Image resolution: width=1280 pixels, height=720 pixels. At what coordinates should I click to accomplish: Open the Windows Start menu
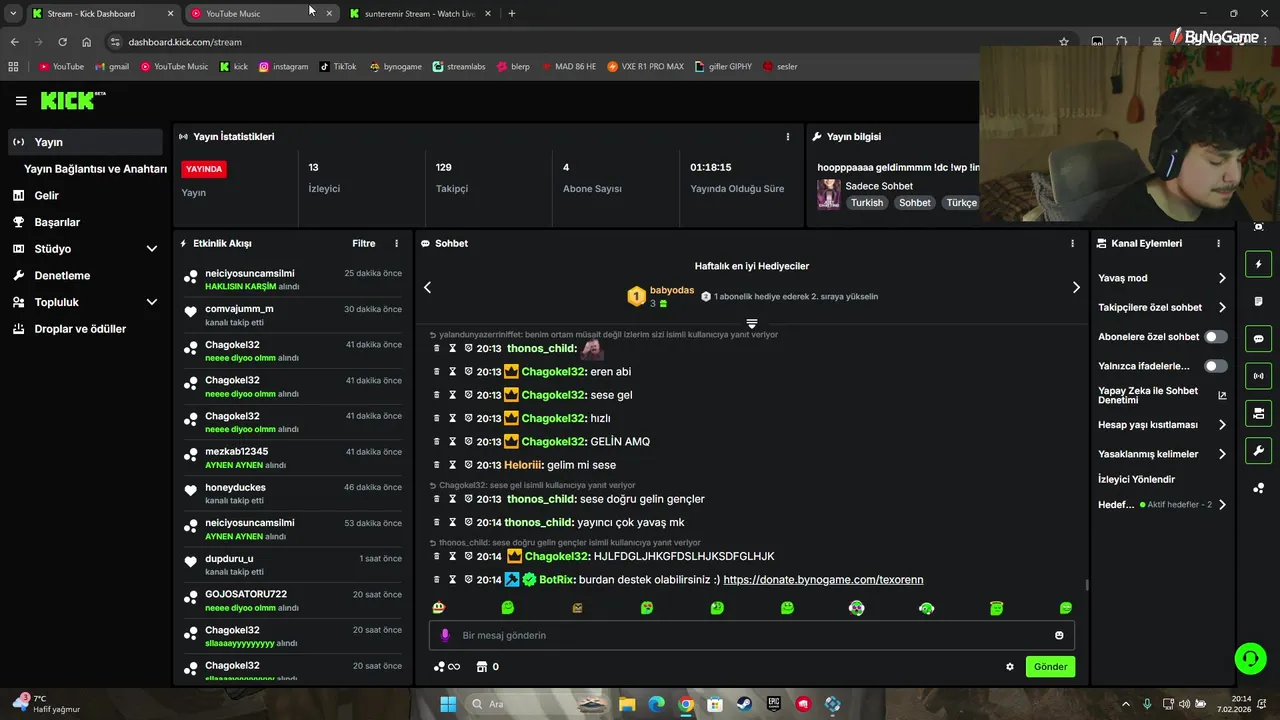coord(448,704)
